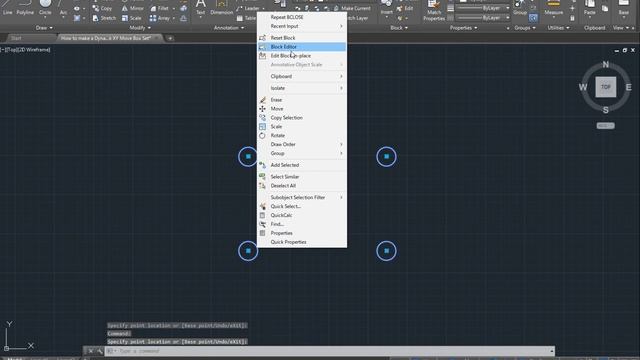
Task: Select the Text annotation tool
Action: 200,7
